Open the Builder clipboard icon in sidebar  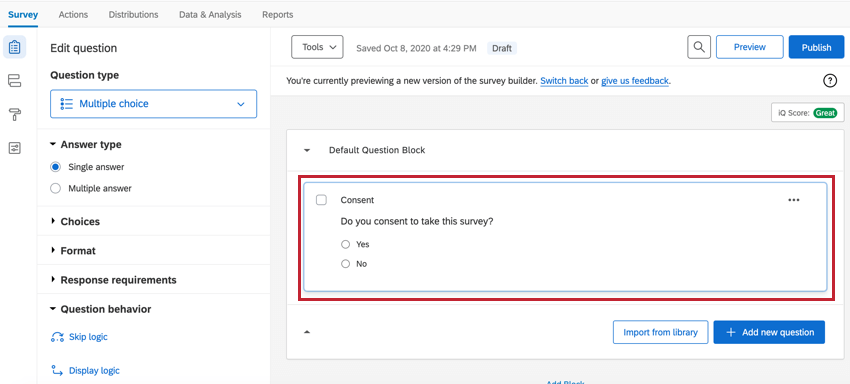click(x=15, y=47)
